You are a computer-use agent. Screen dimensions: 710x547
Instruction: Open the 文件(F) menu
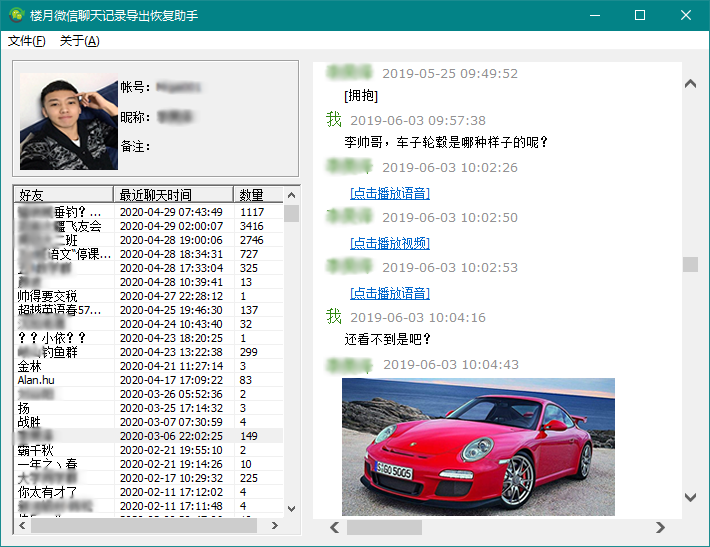tap(27, 41)
